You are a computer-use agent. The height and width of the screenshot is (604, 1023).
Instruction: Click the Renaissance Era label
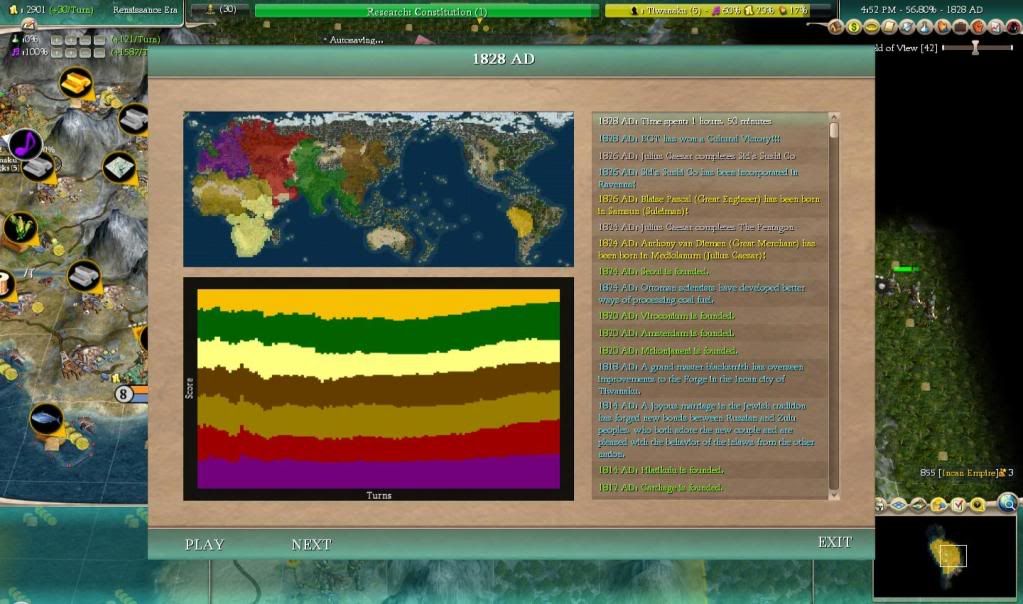145,10
